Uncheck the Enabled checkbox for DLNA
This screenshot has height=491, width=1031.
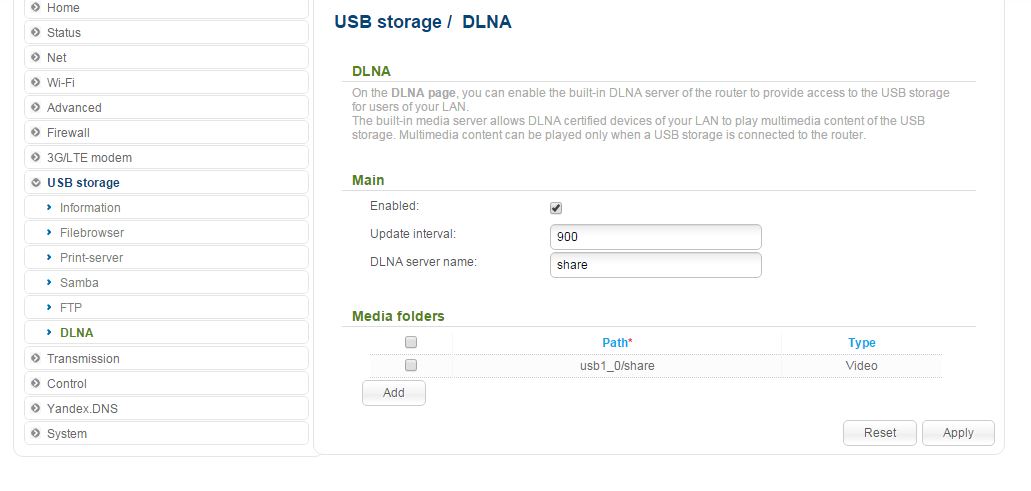click(556, 208)
